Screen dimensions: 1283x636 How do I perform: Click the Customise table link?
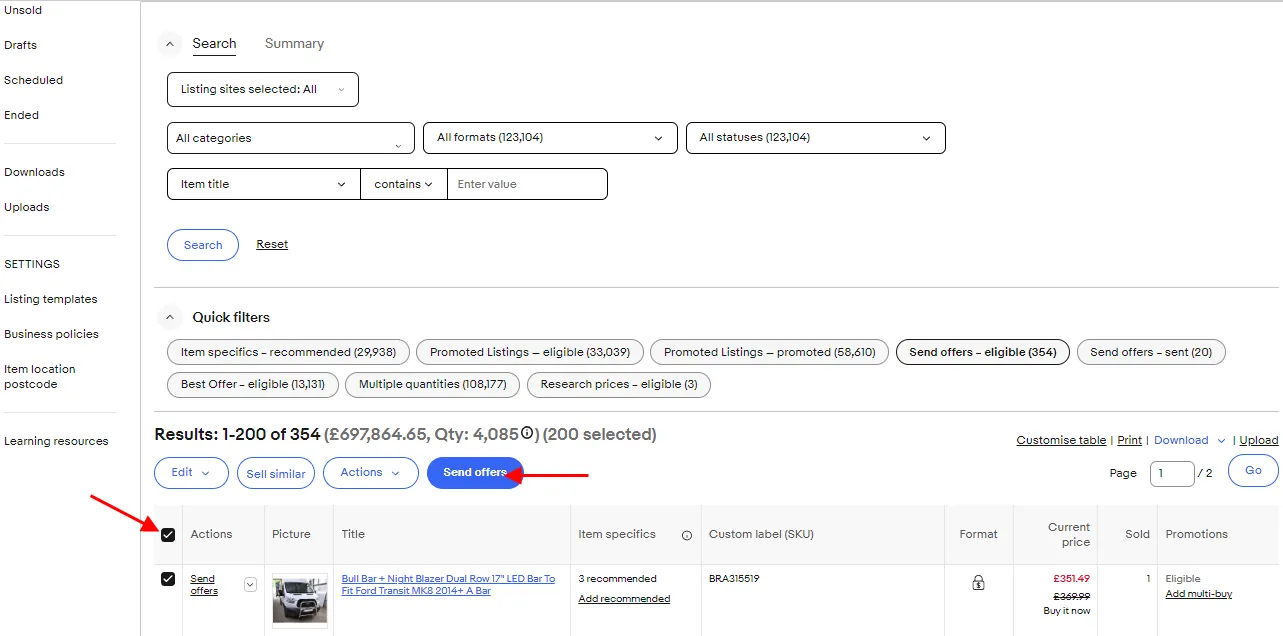1061,440
